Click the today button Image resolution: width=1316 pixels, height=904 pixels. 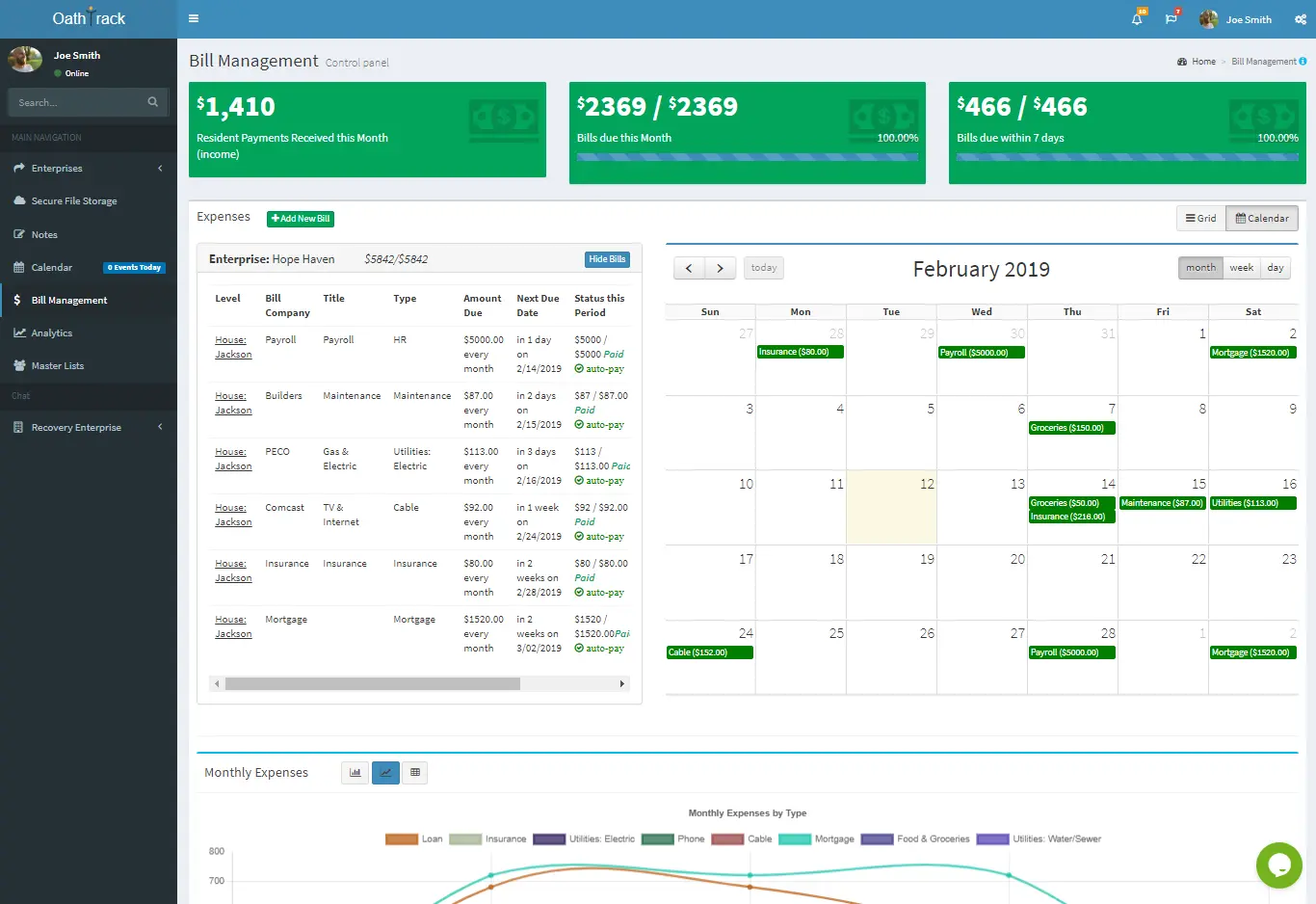pos(764,268)
